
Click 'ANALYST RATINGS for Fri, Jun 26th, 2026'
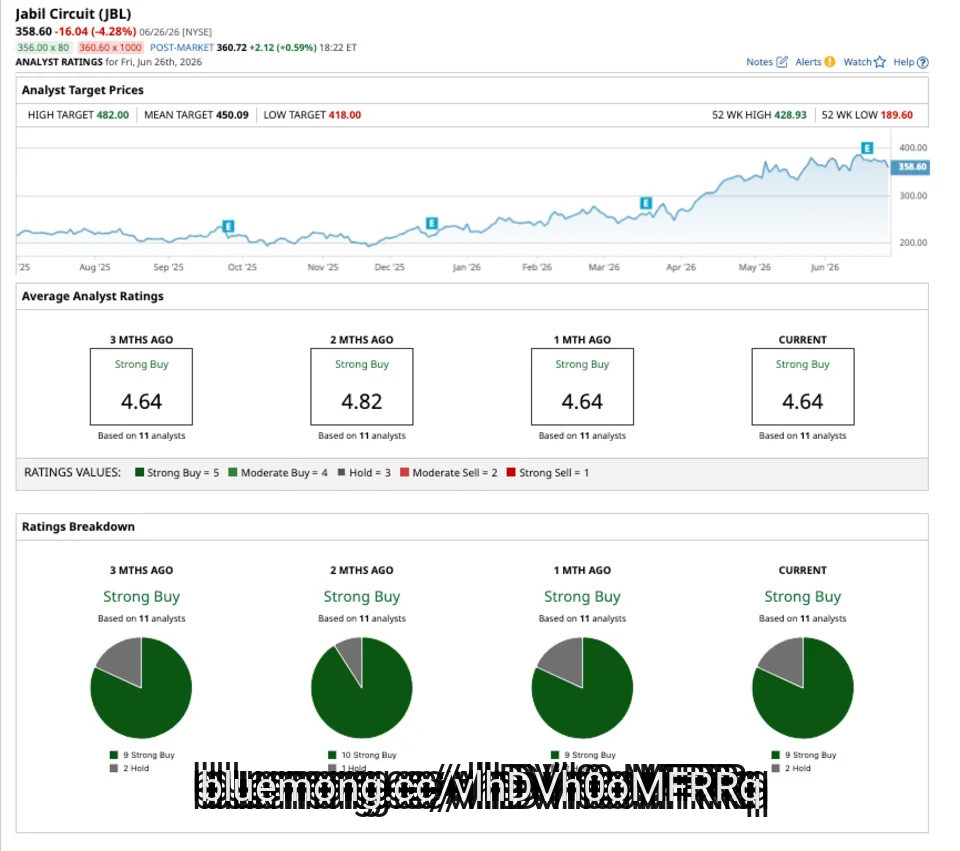(108, 62)
